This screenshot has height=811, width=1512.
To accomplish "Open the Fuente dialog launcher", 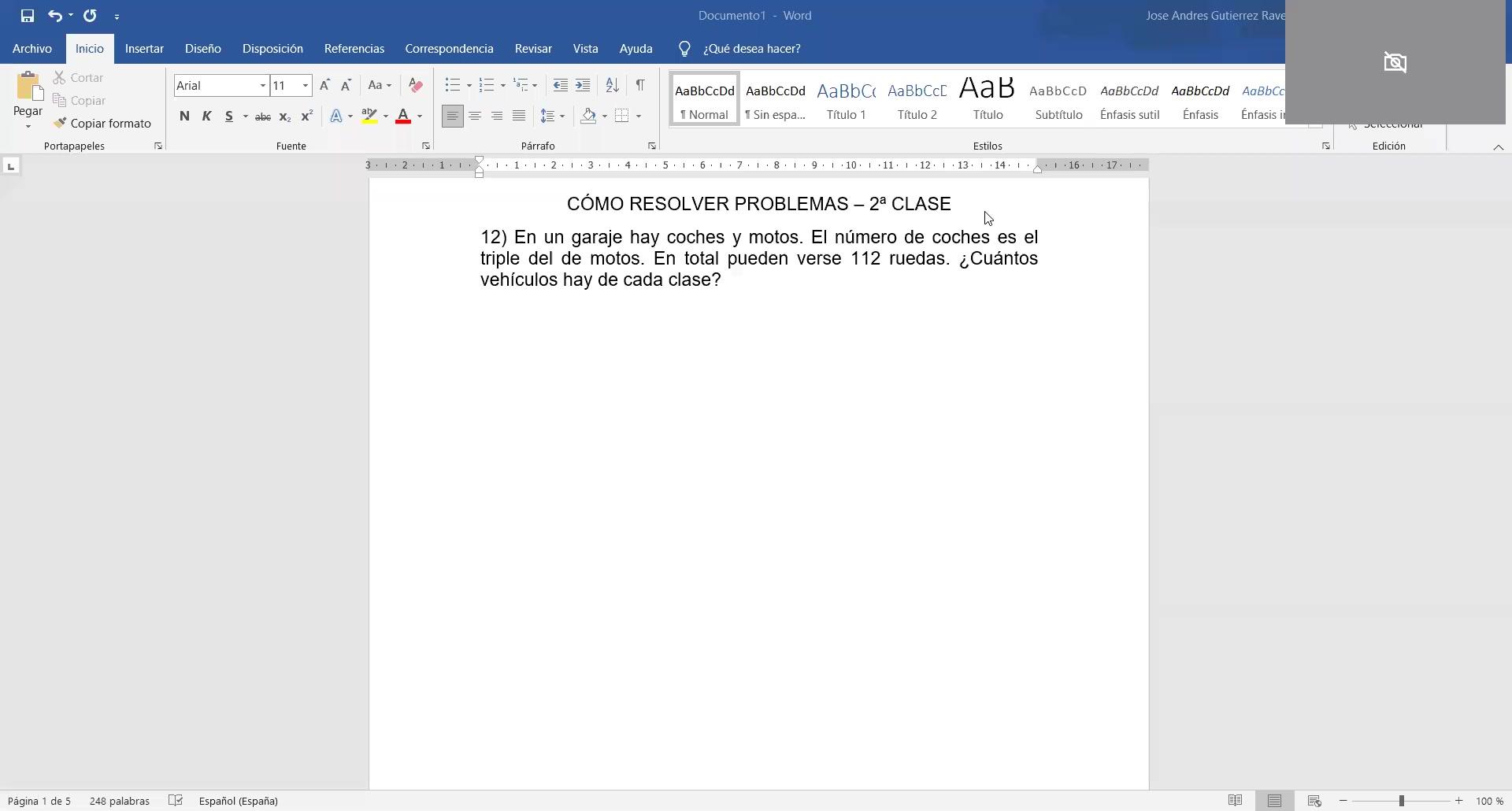I will (426, 146).
